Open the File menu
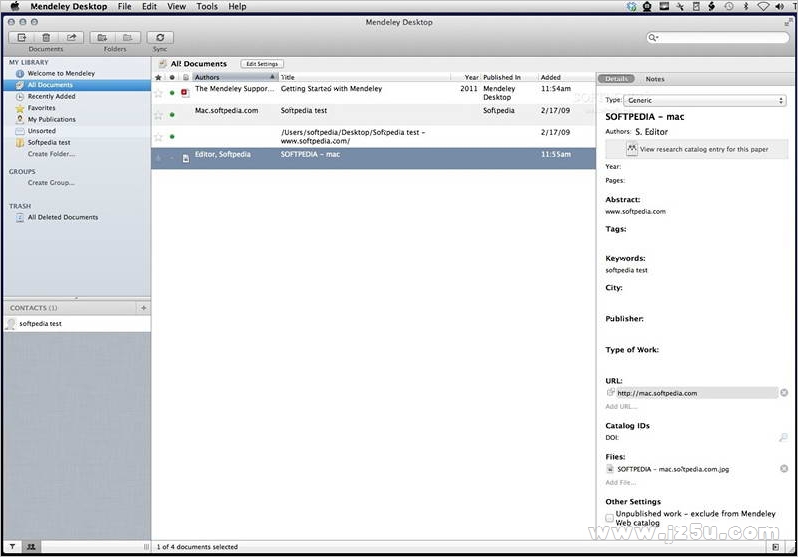 pos(124,7)
